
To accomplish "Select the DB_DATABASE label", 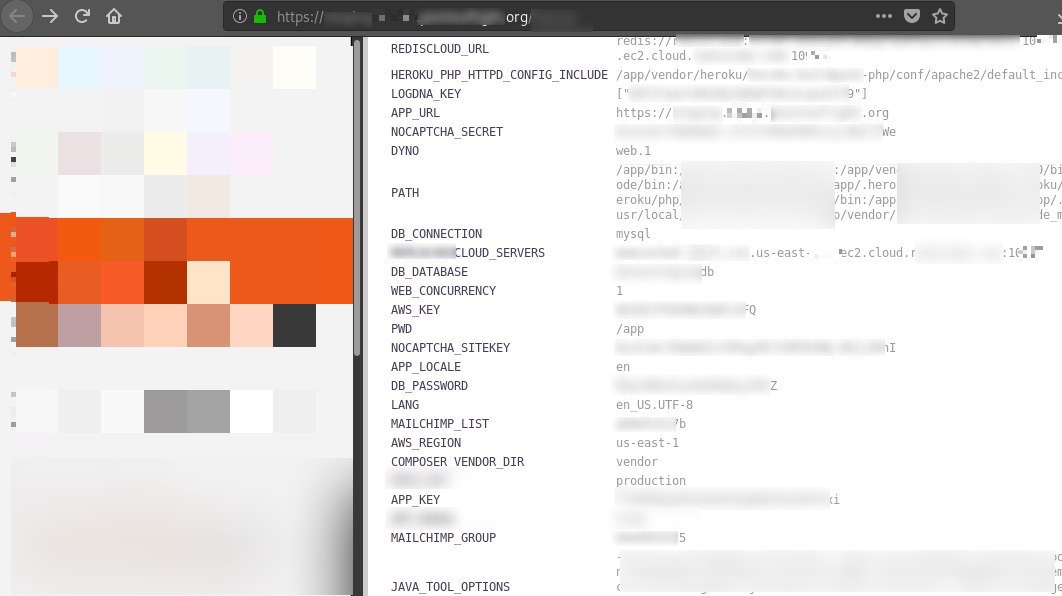I will pyautogui.click(x=429, y=272).
